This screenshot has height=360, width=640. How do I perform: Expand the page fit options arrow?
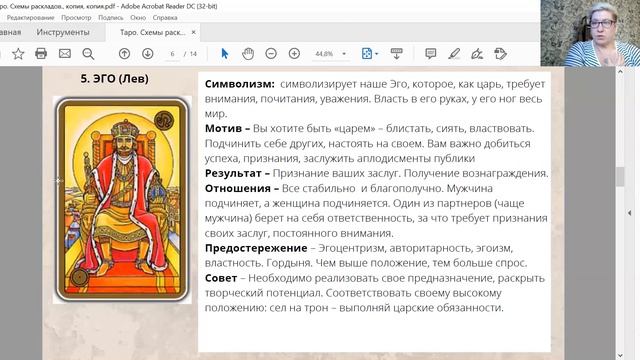pyautogui.click(x=377, y=54)
